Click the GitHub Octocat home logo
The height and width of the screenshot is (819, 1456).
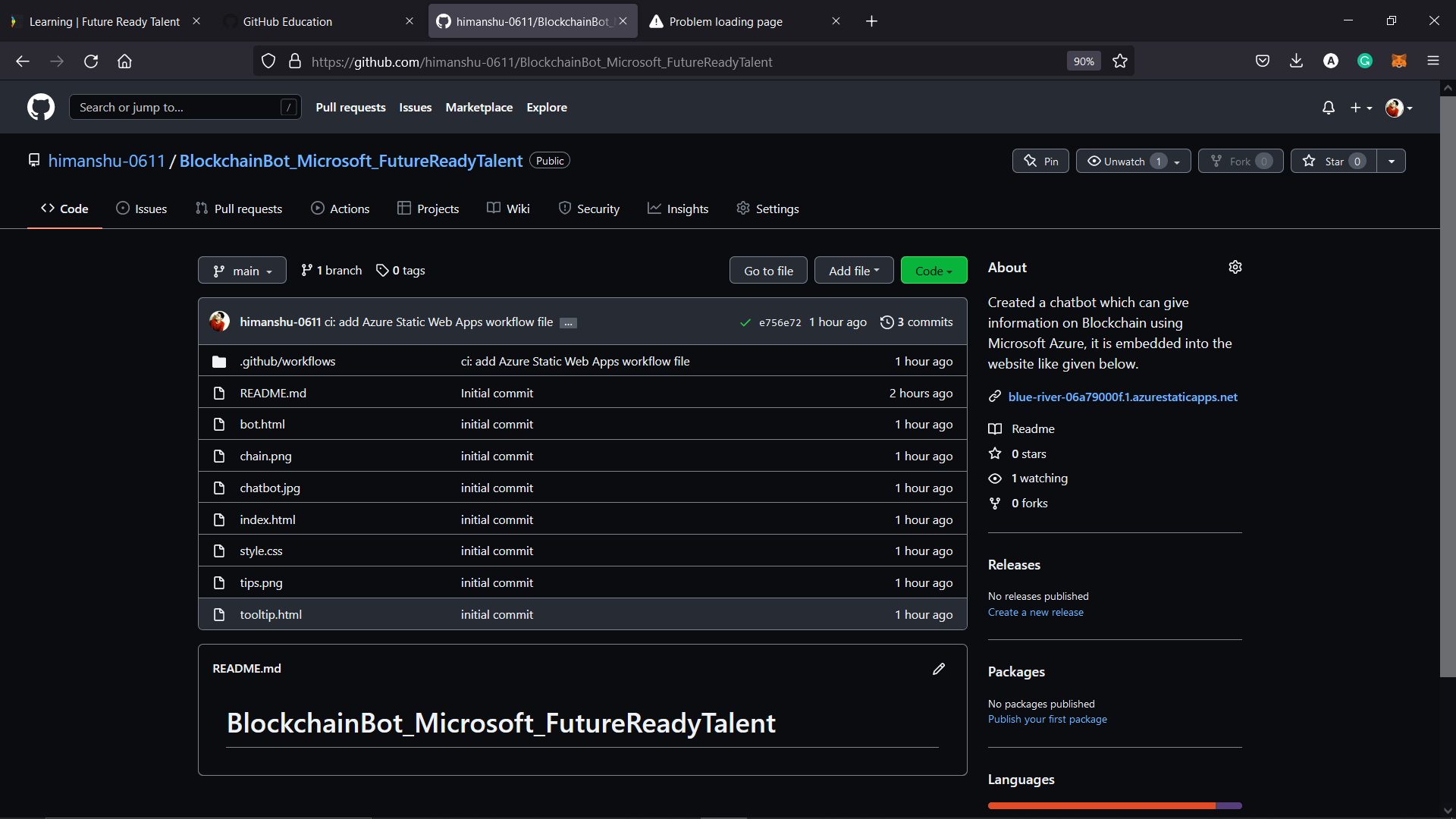(x=41, y=107)
